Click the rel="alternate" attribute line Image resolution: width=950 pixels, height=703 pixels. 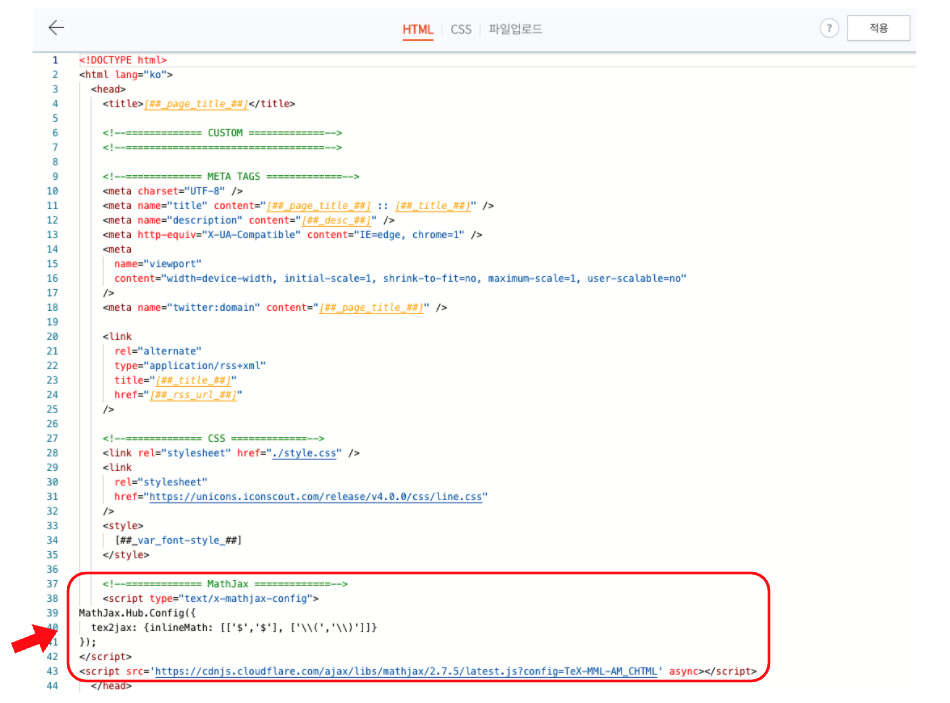click(158, 351)
